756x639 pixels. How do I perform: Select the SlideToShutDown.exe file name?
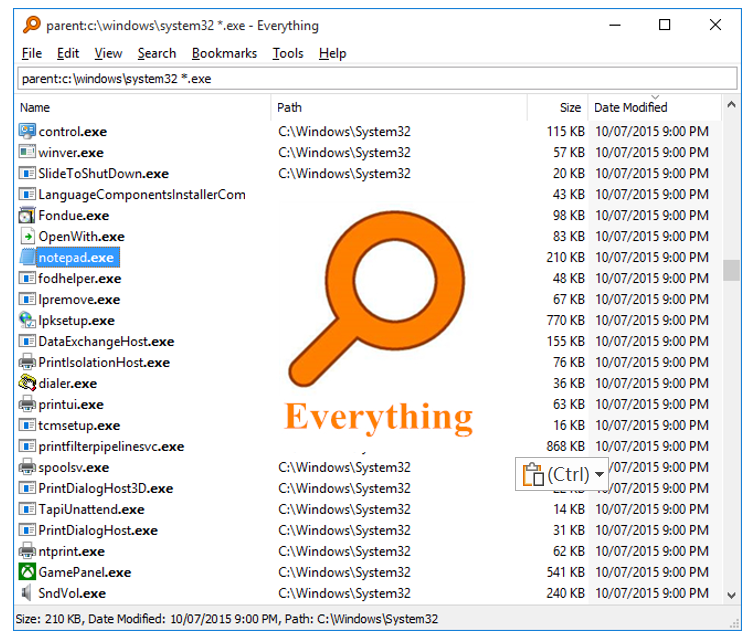(104, 174)
